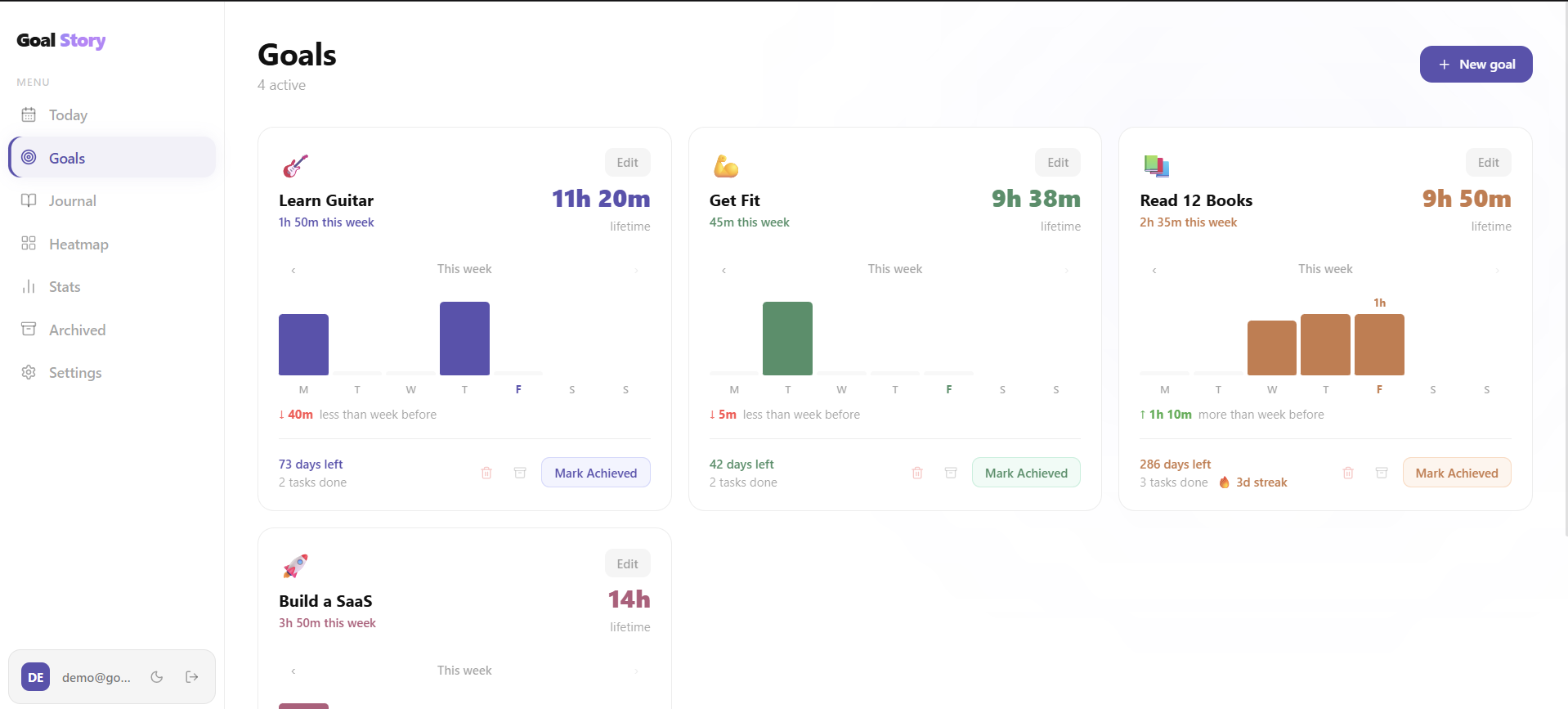
Task: Go to previous week on Read 12 Books
Action: point(1154,270)
